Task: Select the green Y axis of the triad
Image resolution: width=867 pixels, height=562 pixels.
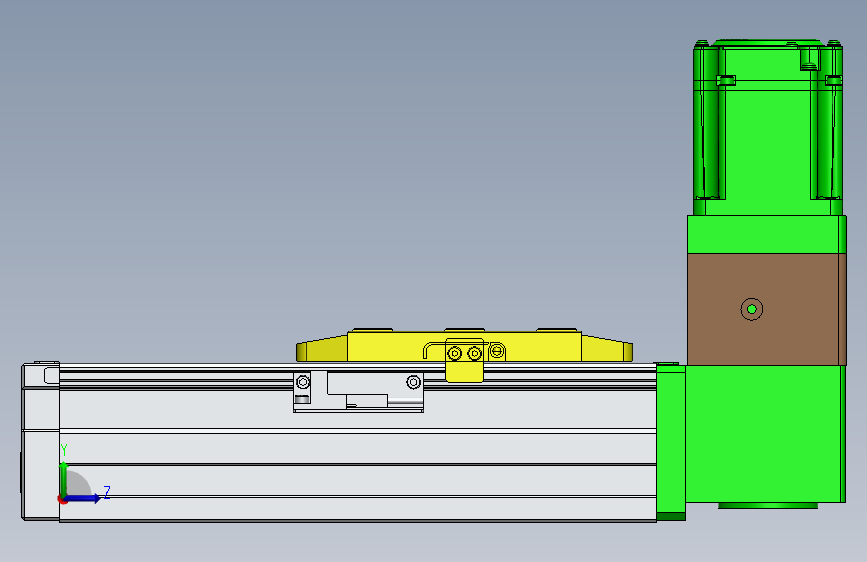Action: coord(64,480)
